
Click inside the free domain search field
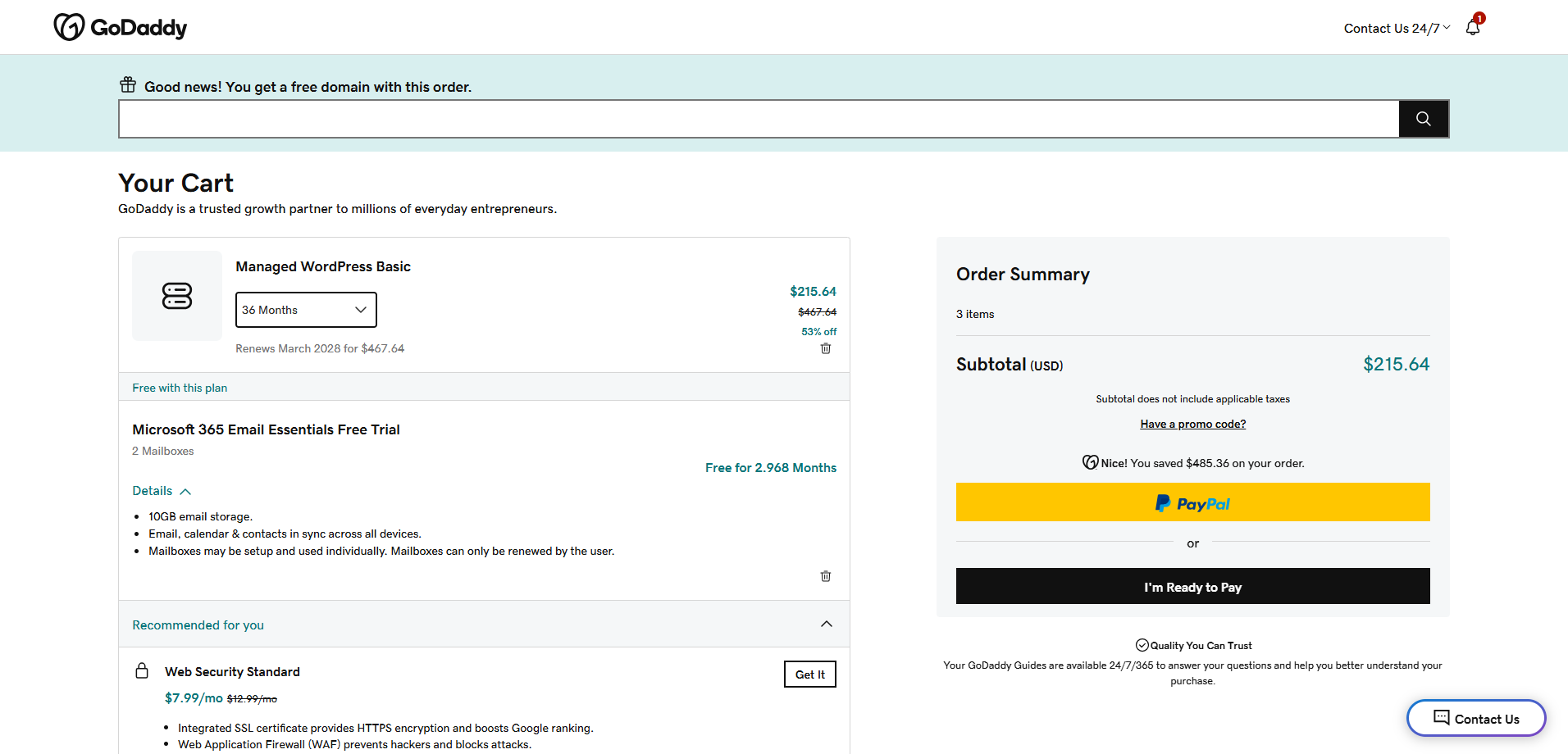[759, 119]
